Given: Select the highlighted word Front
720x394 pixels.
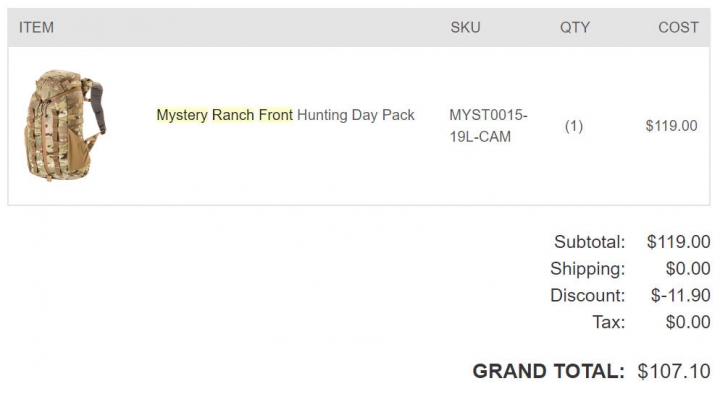Looking at the screenshot, I should coord(276,115).
